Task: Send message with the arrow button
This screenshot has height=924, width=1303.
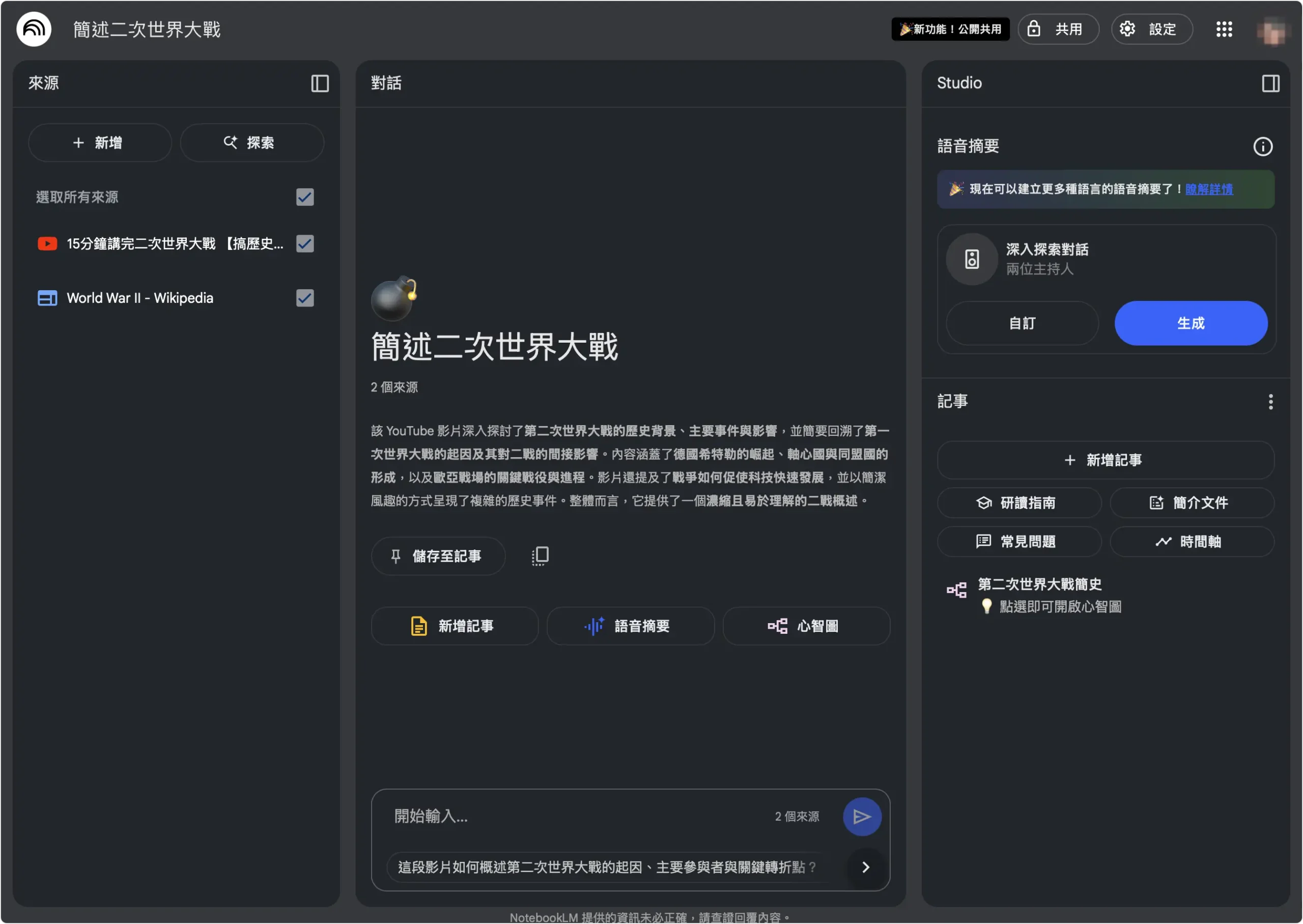Action: pyautogui.click(x=862, y=817)
